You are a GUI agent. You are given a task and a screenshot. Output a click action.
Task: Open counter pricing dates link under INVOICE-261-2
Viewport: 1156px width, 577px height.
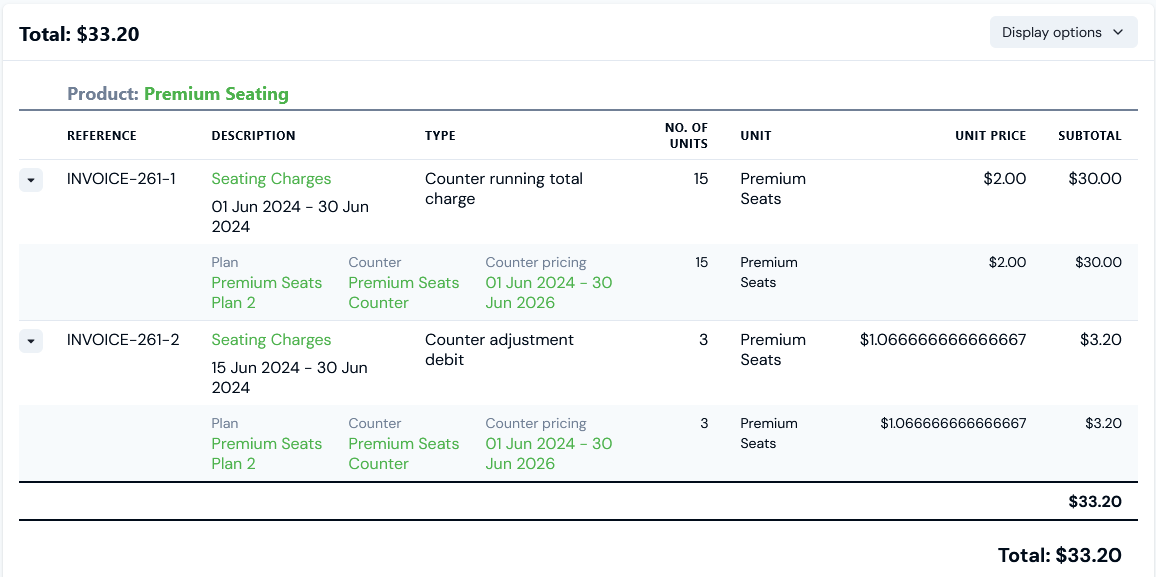click(548, 453)
